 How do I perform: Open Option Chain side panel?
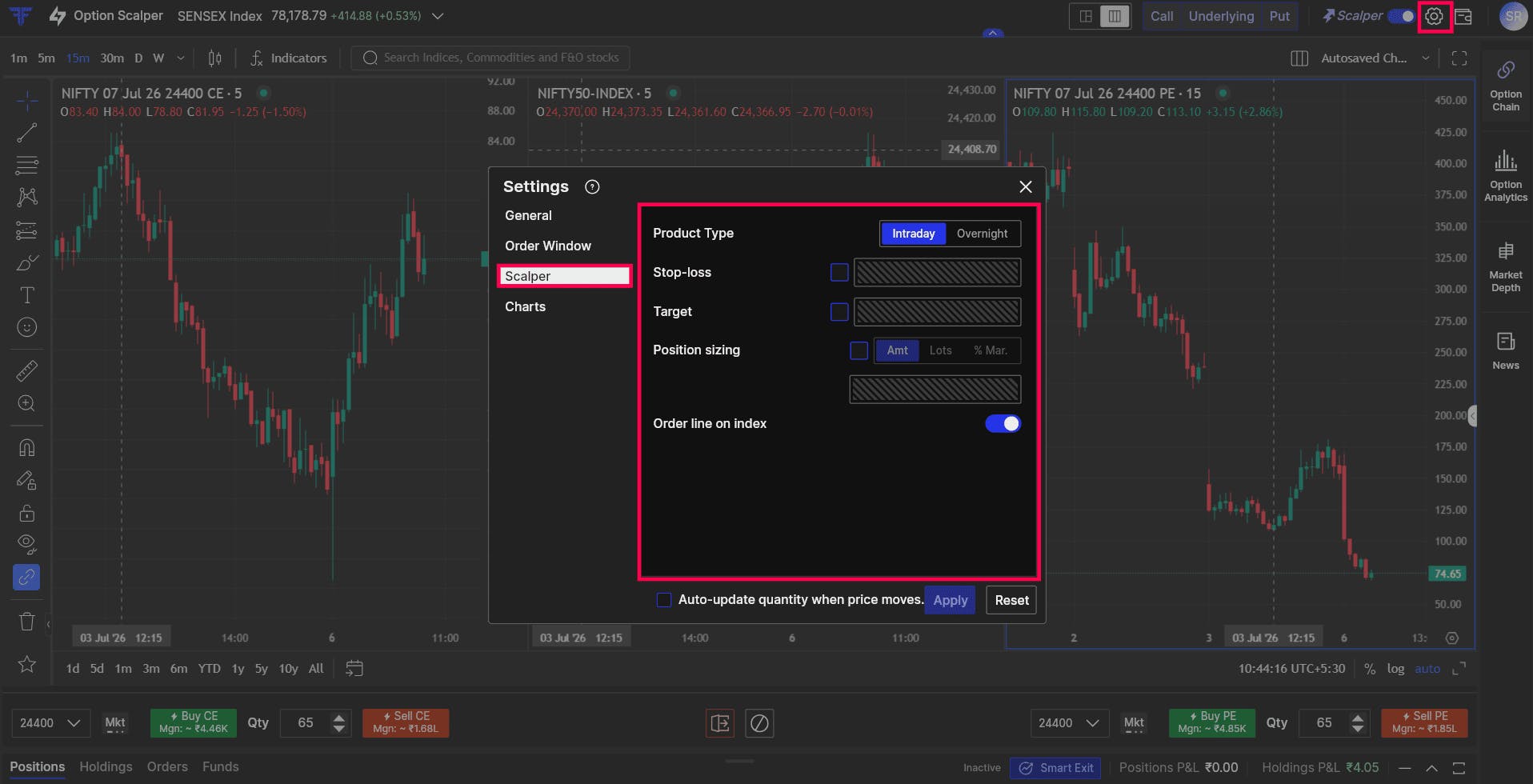[1505, 86]
